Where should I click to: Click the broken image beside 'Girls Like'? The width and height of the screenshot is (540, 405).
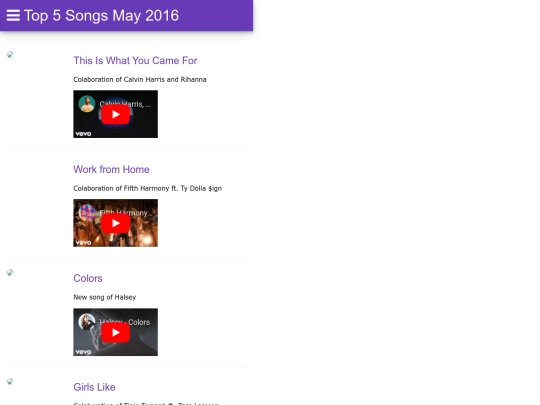[x=10, y=381]
